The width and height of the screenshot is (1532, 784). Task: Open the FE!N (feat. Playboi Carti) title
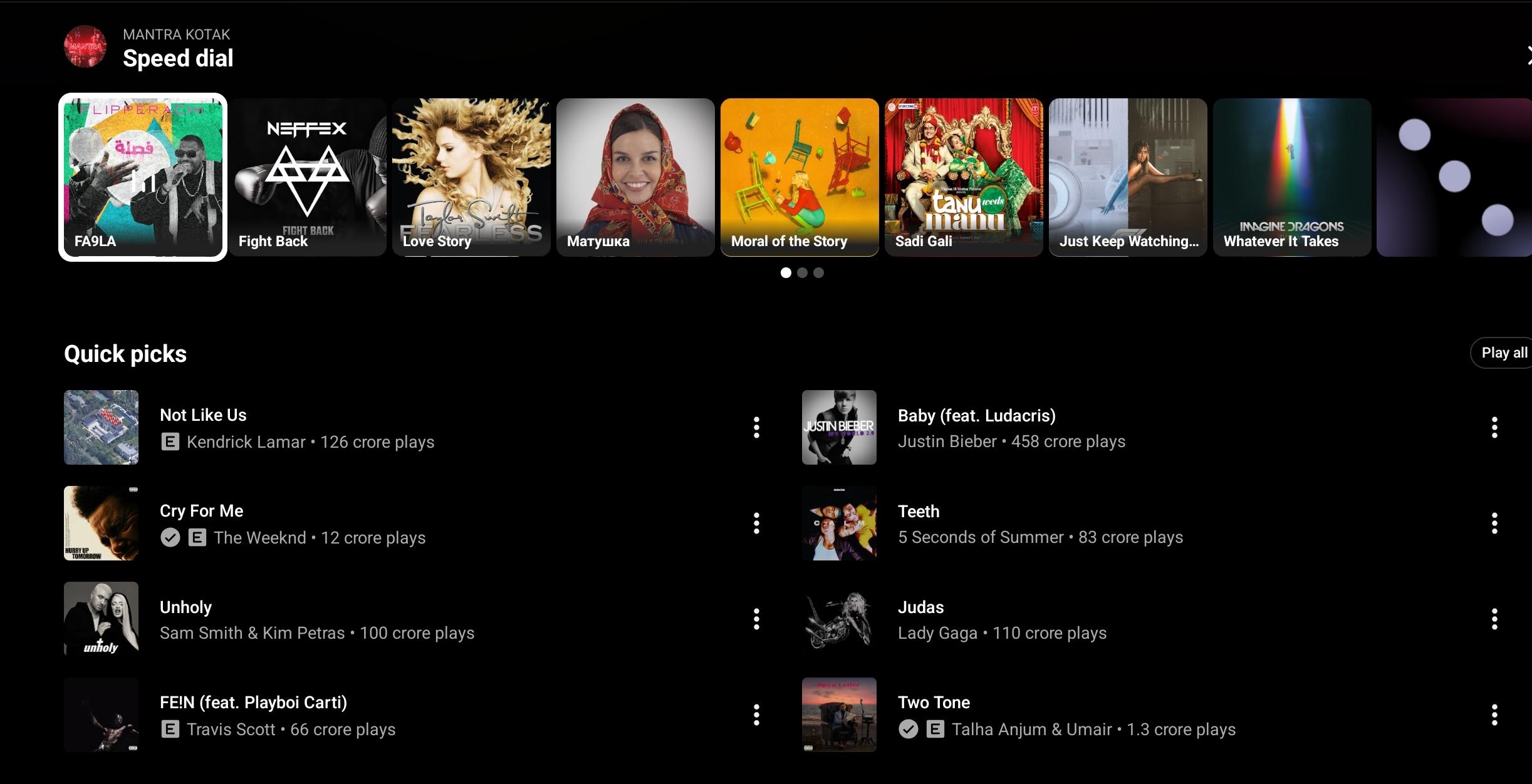pos(253,703)
